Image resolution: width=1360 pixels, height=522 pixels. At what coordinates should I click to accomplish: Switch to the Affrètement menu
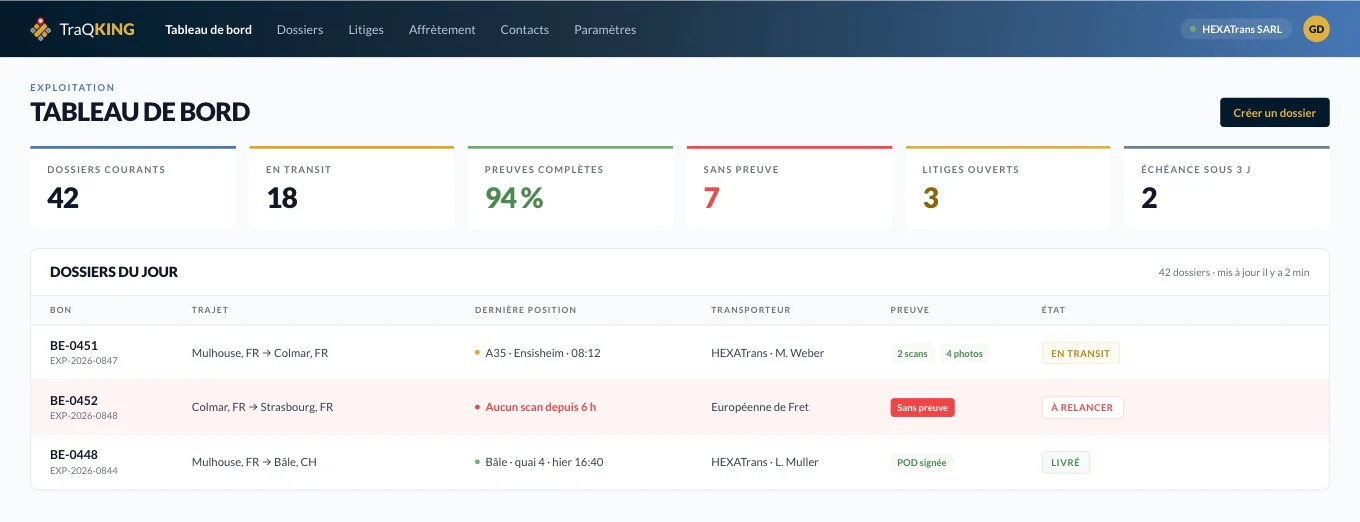(442, 29)
